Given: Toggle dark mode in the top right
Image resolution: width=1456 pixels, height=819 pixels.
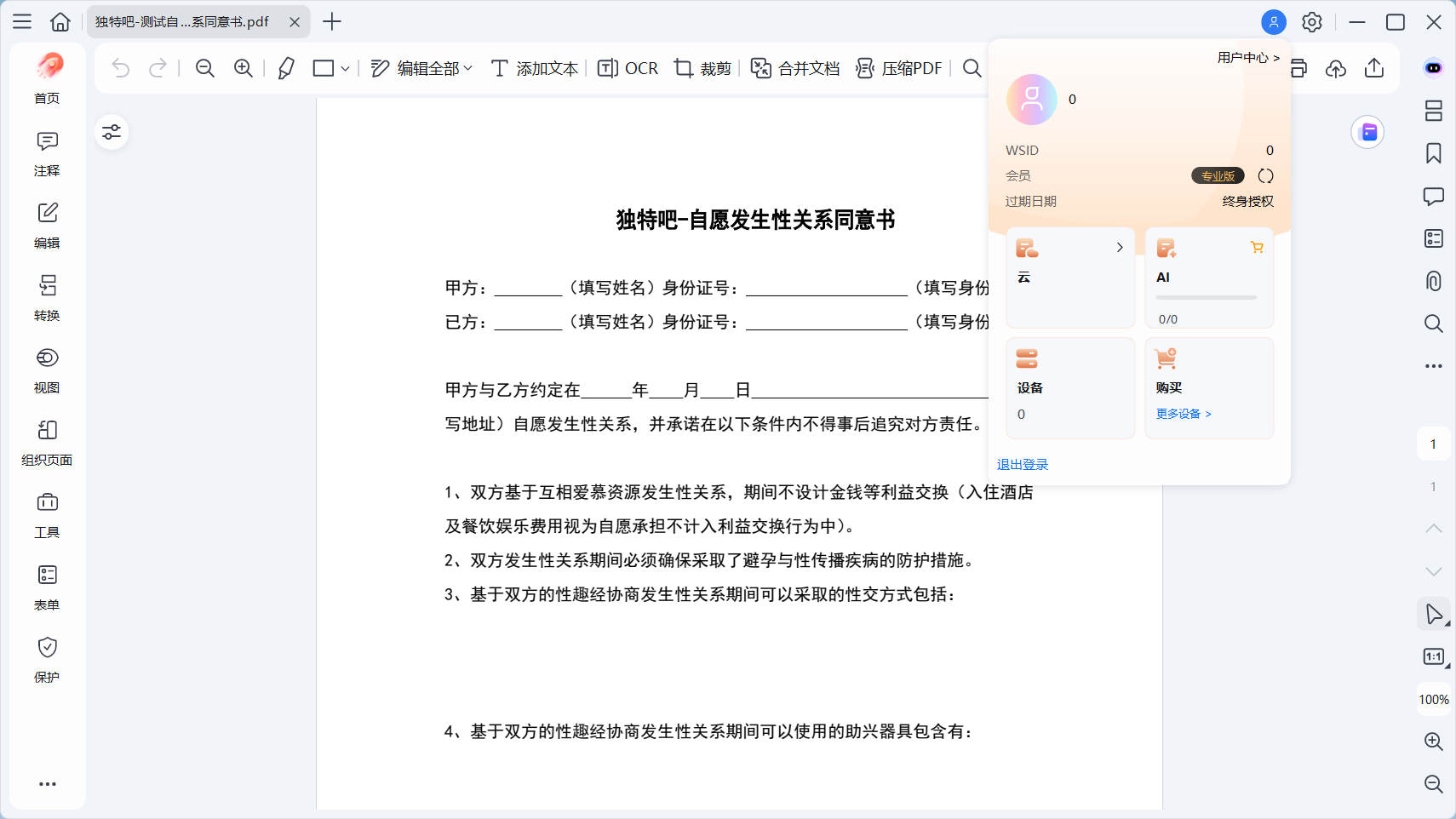Looking at the screenshot, I should pos(1434,68).
